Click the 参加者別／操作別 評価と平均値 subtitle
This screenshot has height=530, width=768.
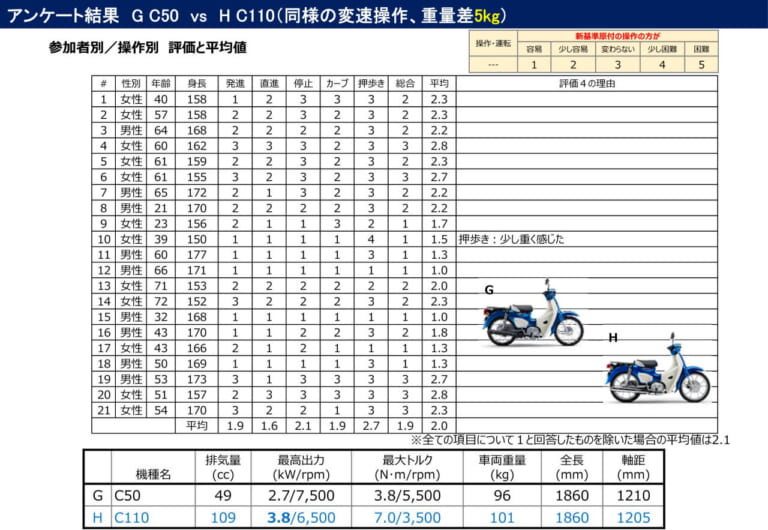click(x=147, y=47)
